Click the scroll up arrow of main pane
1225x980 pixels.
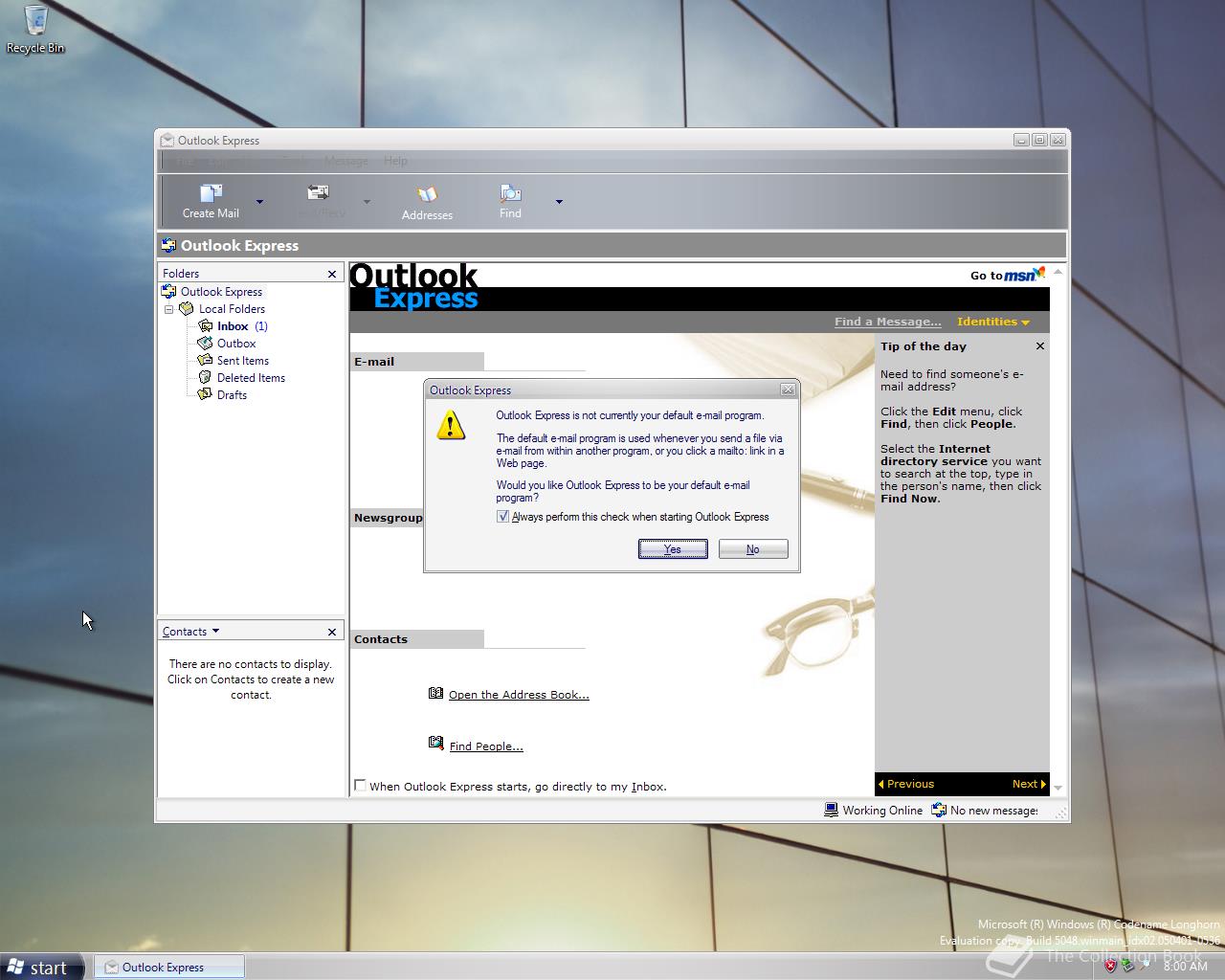pos(1058,272)
